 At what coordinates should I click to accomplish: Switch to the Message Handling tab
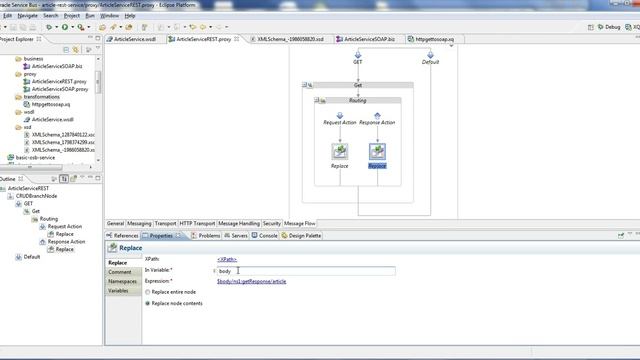pos(239,224)
